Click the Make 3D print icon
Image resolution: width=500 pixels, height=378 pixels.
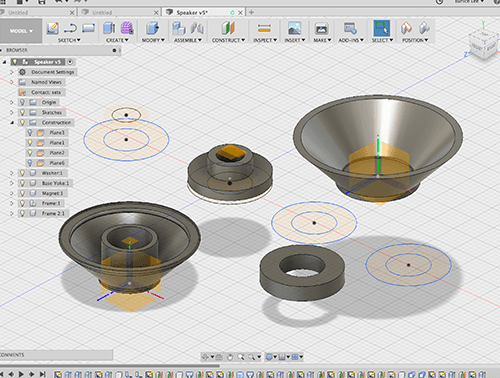322,28
